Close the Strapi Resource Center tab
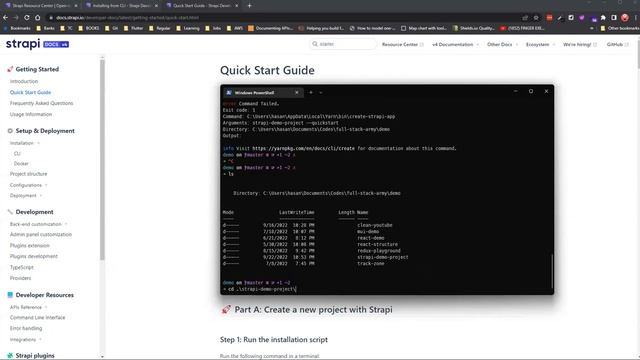This screenshot has height=360, width=640. pyautogui.click(x=76, y=6)
